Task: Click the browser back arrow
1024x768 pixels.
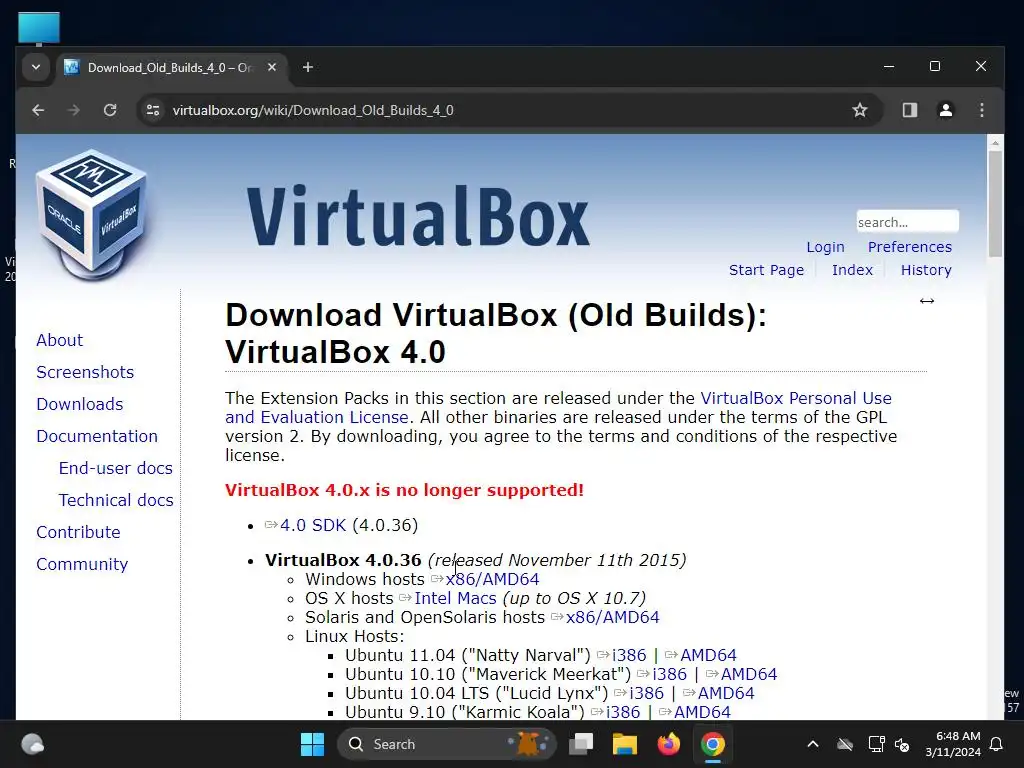Action: pyautogui.click(x=38, y=110)
